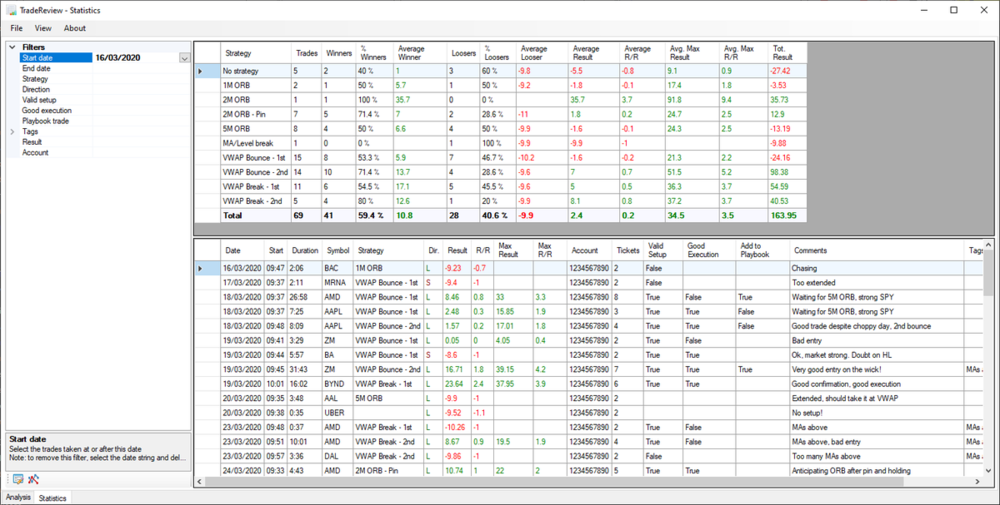Open the About menu
1000x505 pixels.
tap(75, 28)
